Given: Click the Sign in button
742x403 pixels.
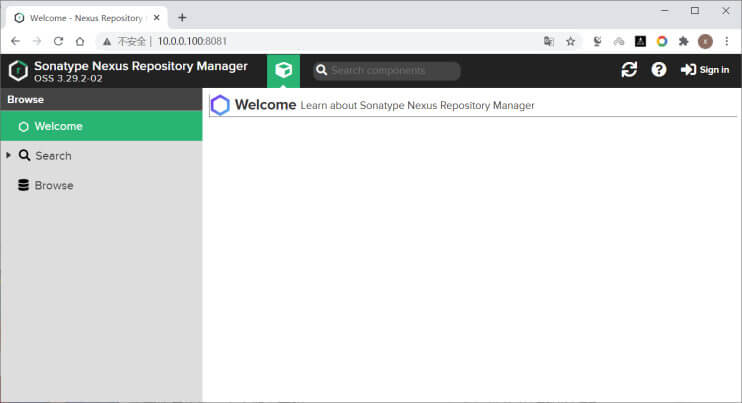Looking at the screenshot, I should [x=705, y=70].
